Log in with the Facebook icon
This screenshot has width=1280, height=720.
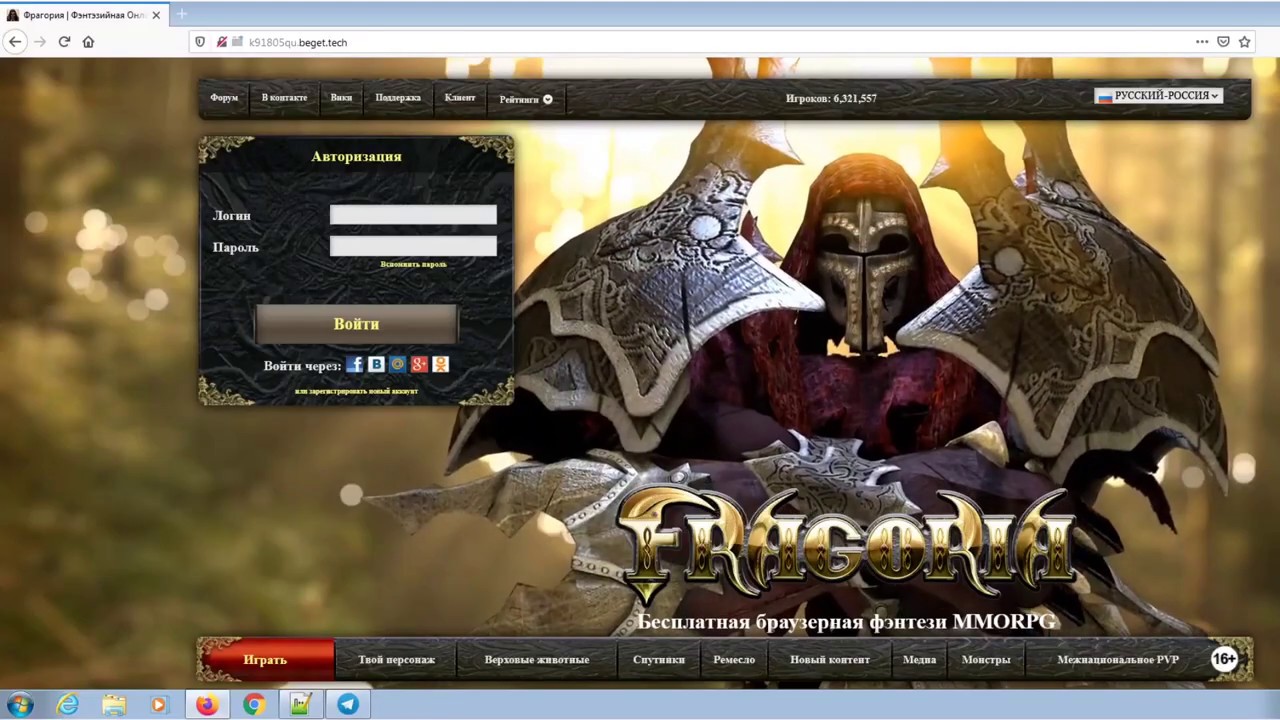354,365
